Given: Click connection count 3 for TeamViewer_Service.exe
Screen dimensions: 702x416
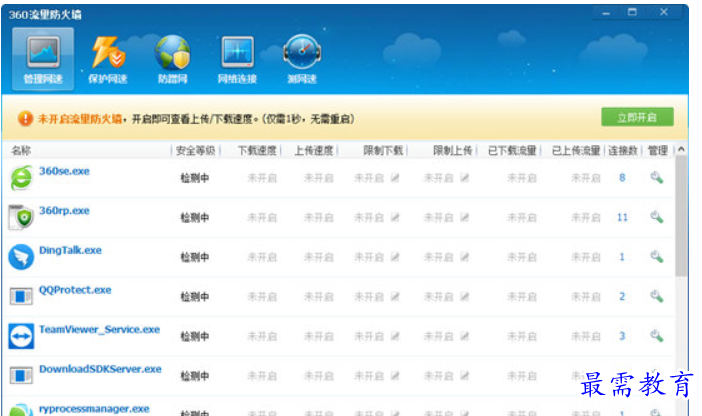Looking at the screenshot, I should point(622,336).
